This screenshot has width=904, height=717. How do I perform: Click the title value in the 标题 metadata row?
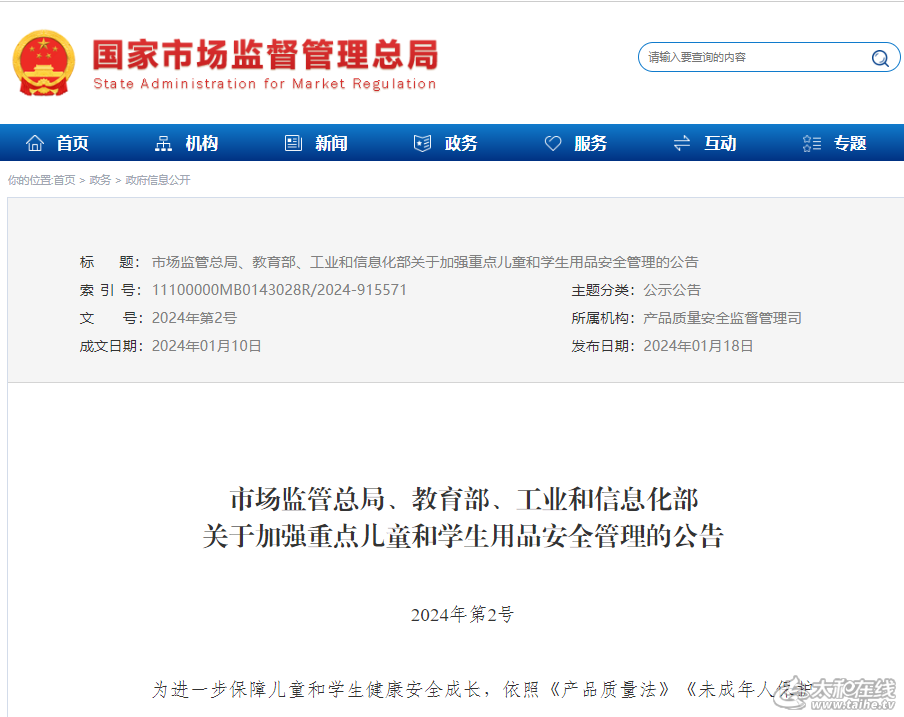425,262
